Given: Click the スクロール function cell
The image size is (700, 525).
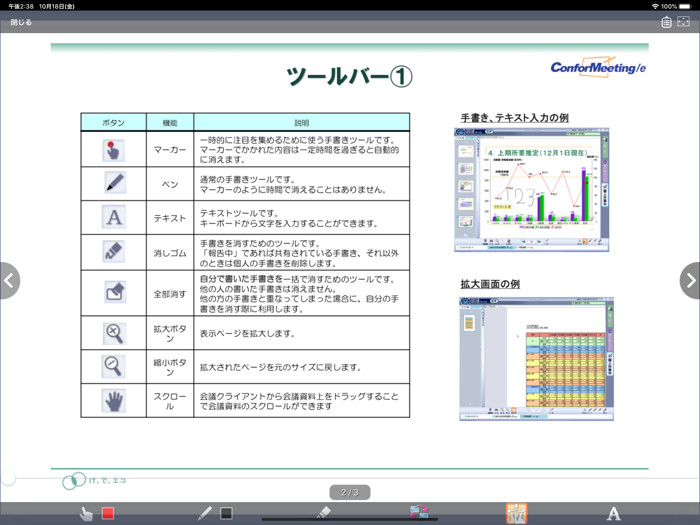Looking at the screenshot, I should (x=170, y=401).
